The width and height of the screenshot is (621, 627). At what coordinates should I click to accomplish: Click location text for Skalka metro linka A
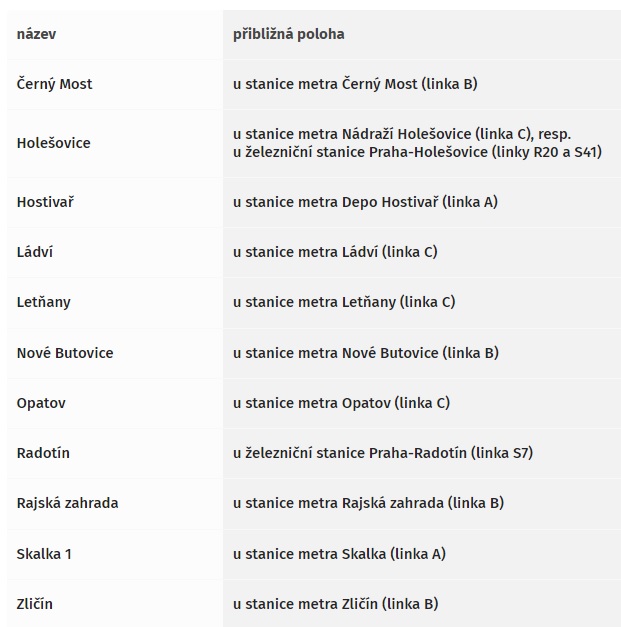(x=339, y=554)
